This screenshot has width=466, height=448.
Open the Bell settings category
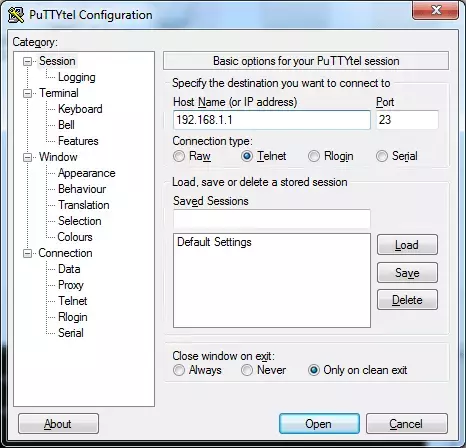point(66,125)
